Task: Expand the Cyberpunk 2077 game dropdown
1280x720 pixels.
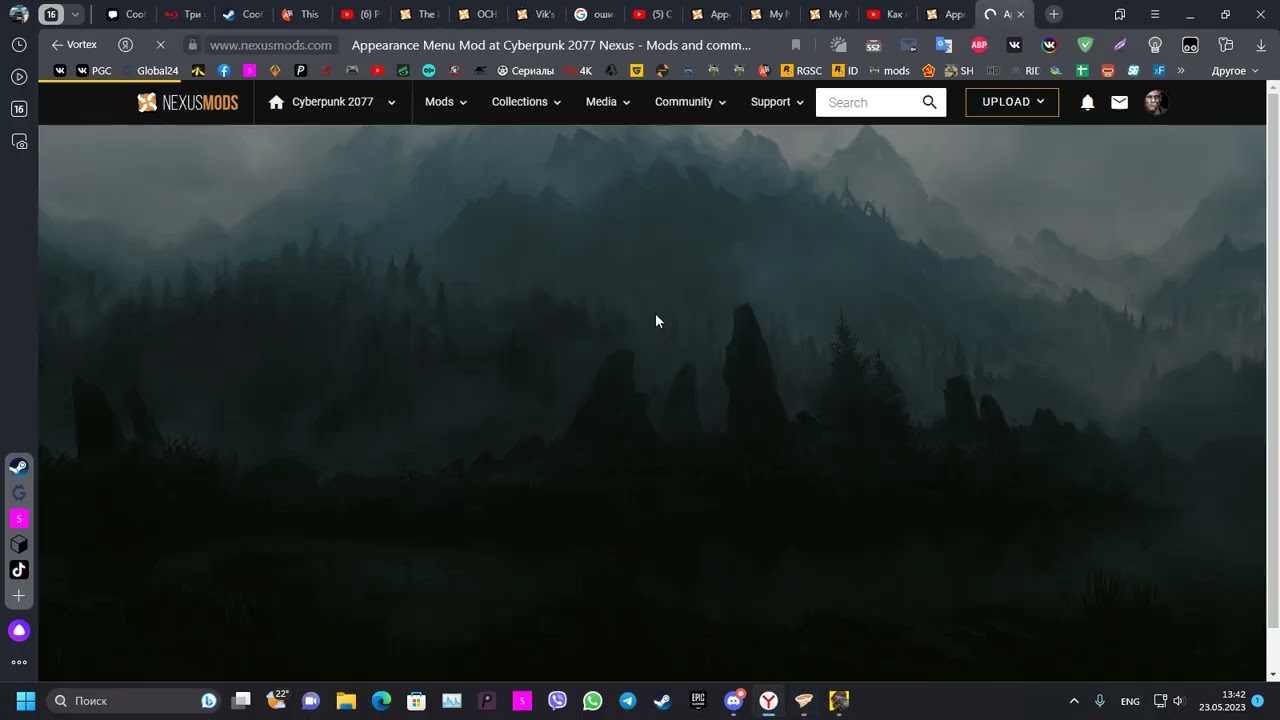Action: tap(391, 103)
